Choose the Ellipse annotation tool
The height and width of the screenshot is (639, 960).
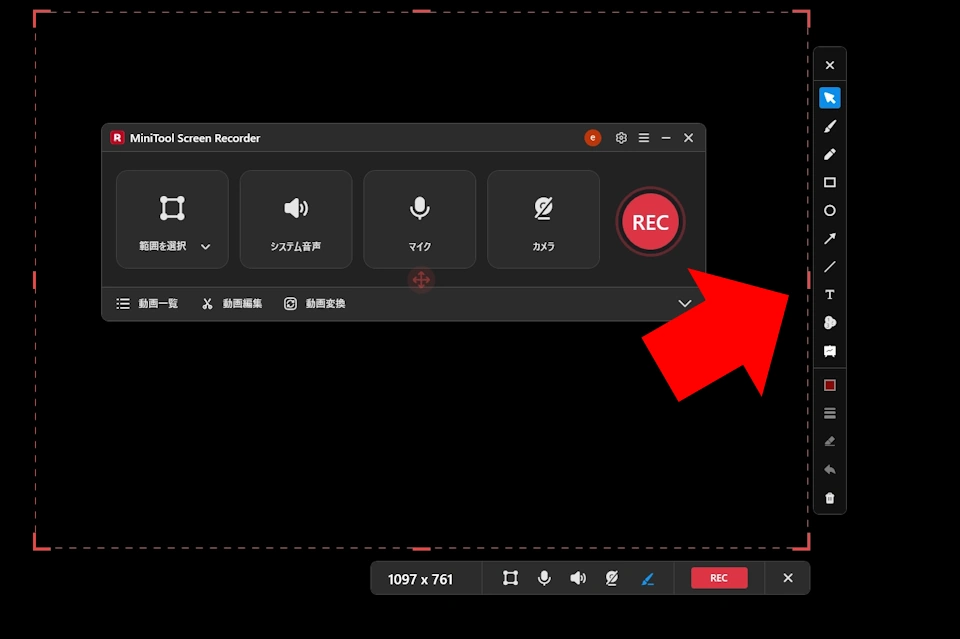pos(829,210)
